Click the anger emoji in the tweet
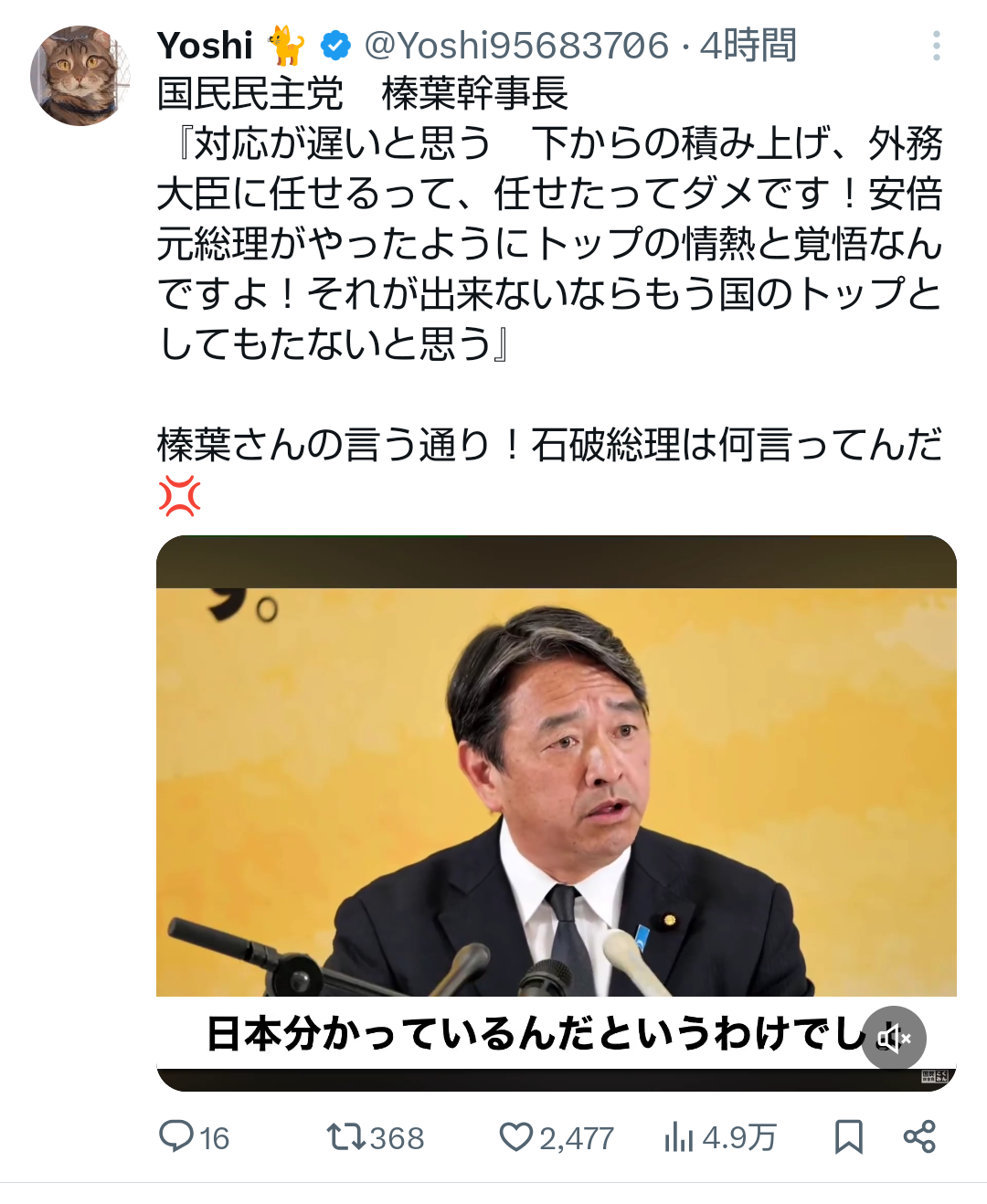Image resolution: width=987 pixels, height=1204 pixels. 179,496
